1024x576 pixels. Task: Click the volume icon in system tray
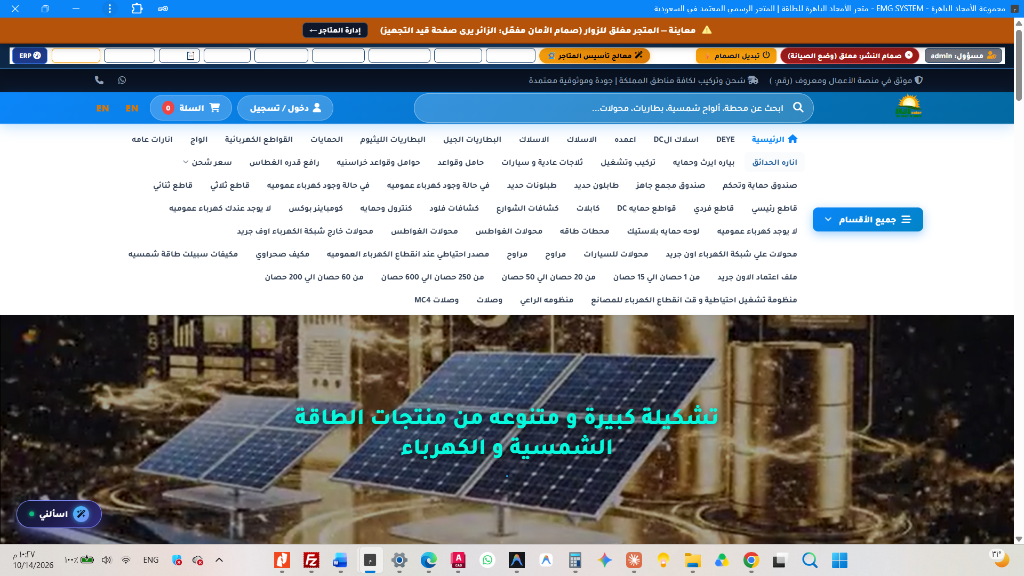pos(106,560)
